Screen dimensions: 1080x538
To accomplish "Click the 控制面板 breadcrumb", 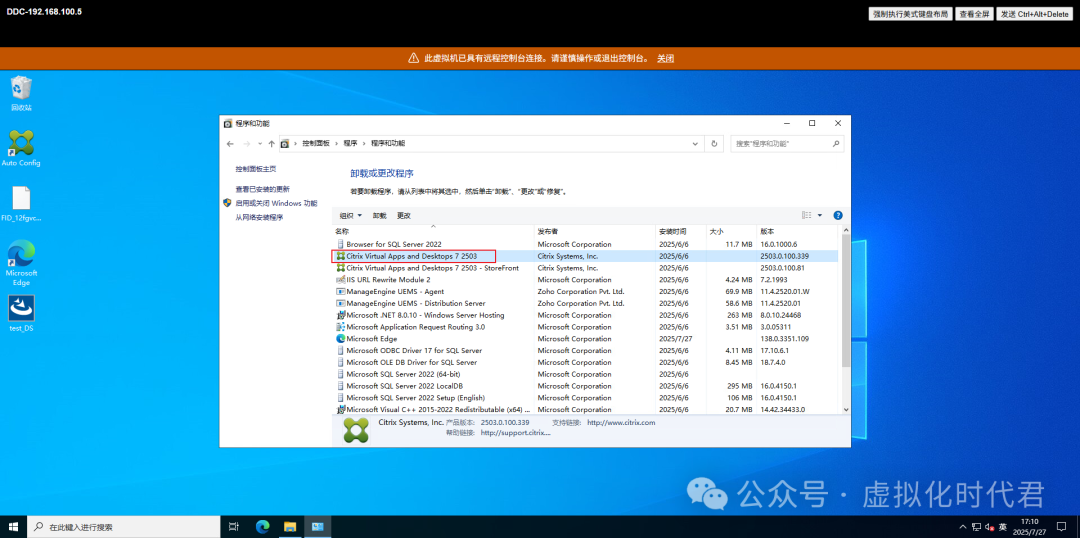I will coord(316,144).
